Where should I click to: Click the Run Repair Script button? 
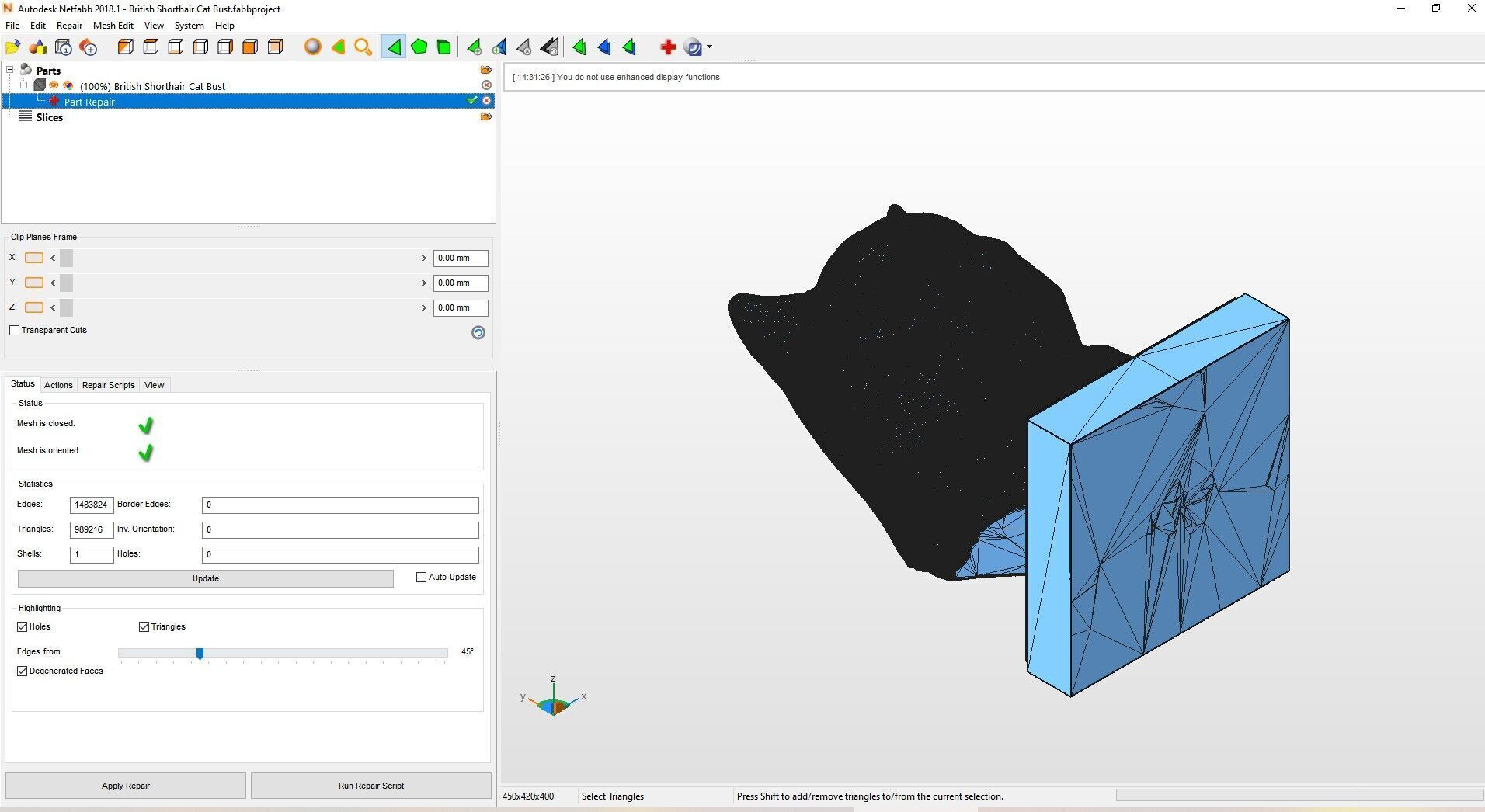pyautogui.click(x=371, y=786)
